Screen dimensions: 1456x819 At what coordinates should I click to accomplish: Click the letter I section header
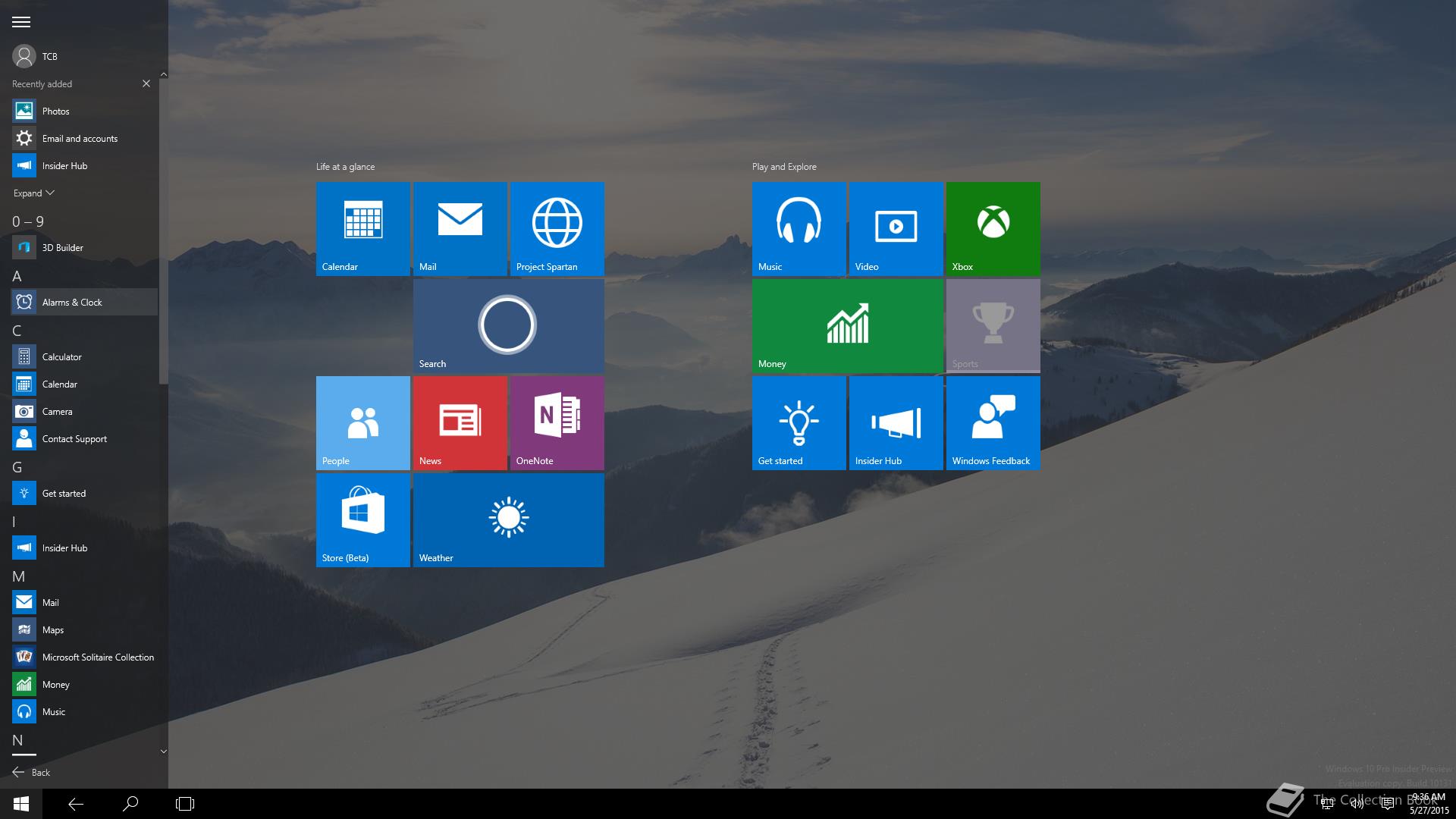coord(14,522)
